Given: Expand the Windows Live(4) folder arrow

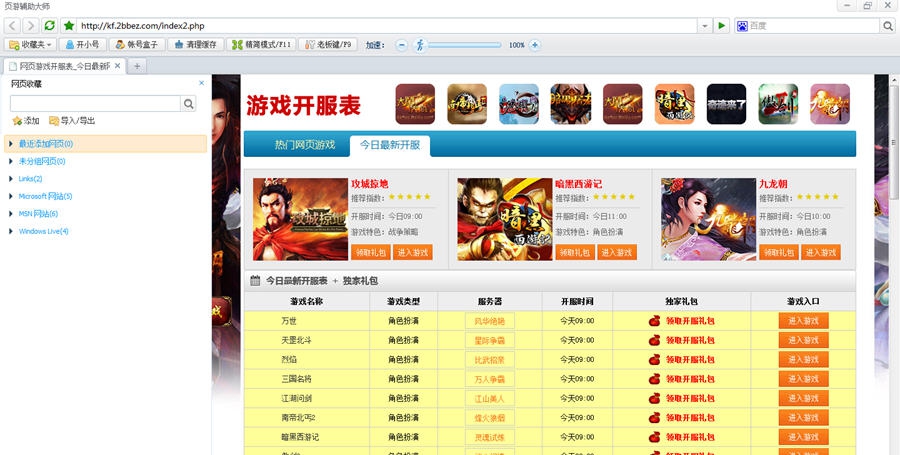Looking at the screenshot, I should pos(11,231).
